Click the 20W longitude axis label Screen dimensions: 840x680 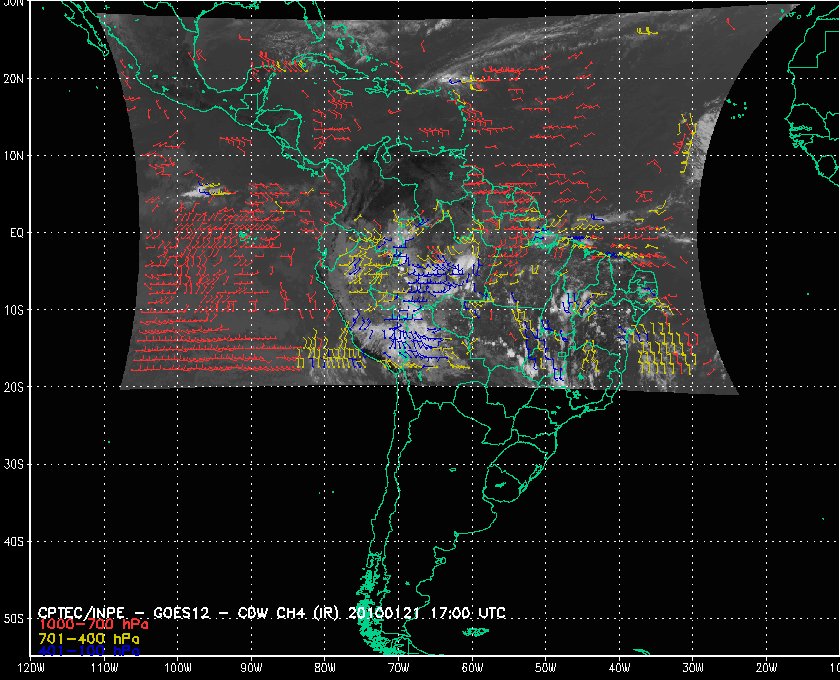767,669
